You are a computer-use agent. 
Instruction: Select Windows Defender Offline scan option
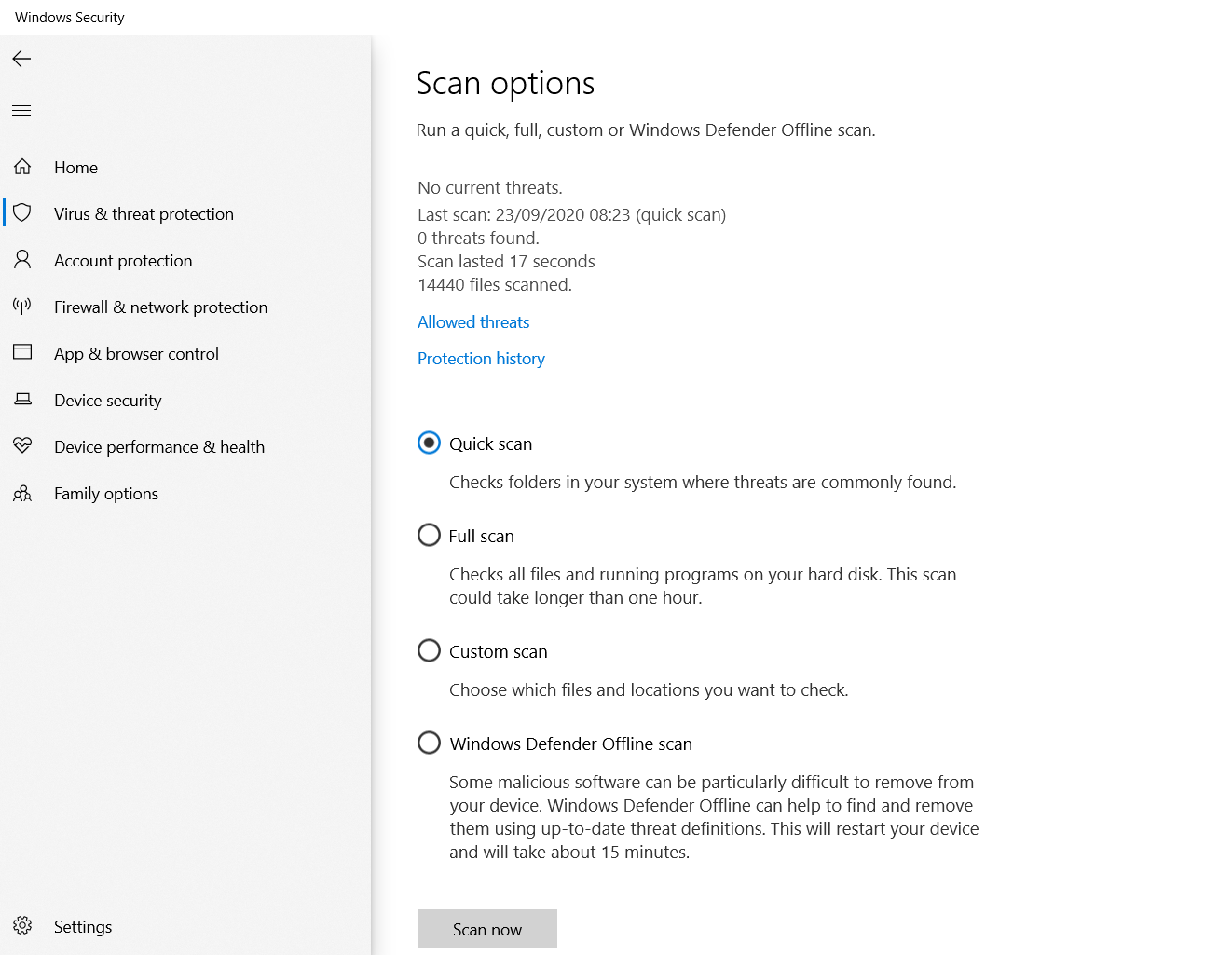pos(429,743)
